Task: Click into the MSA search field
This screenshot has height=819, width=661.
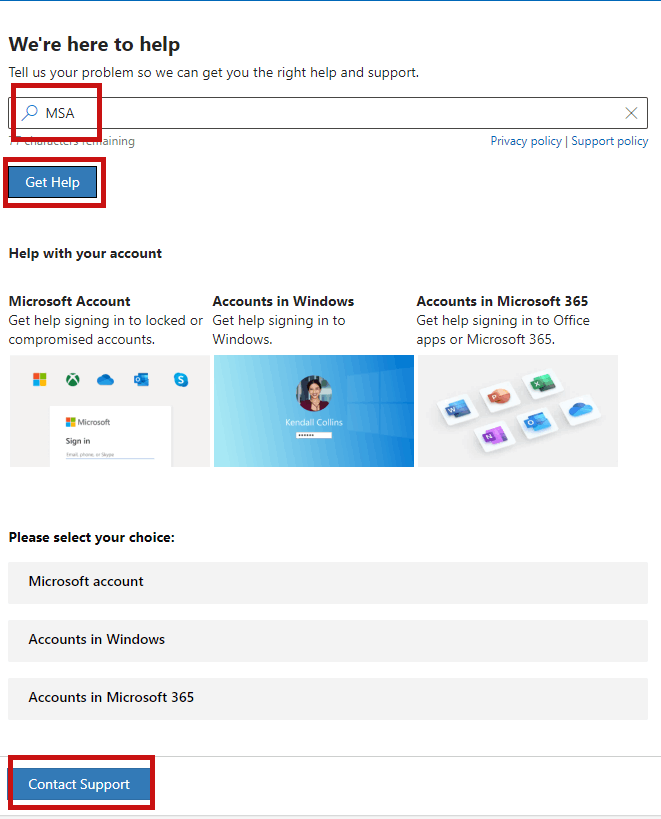Action: [328, 113]
